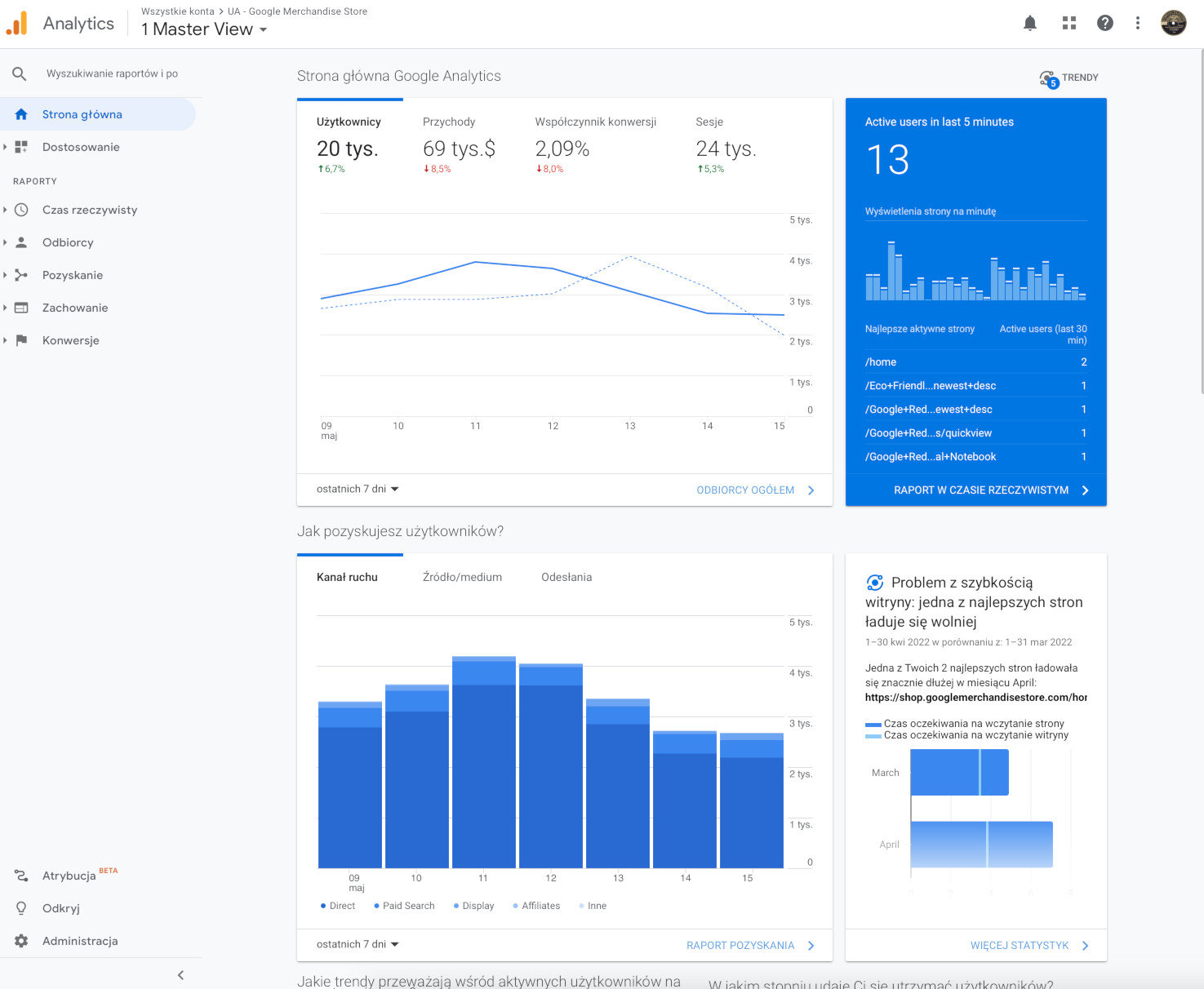Click the Paid Search legend color dot
1204x989 pixels.
click(x=376, y=906)
